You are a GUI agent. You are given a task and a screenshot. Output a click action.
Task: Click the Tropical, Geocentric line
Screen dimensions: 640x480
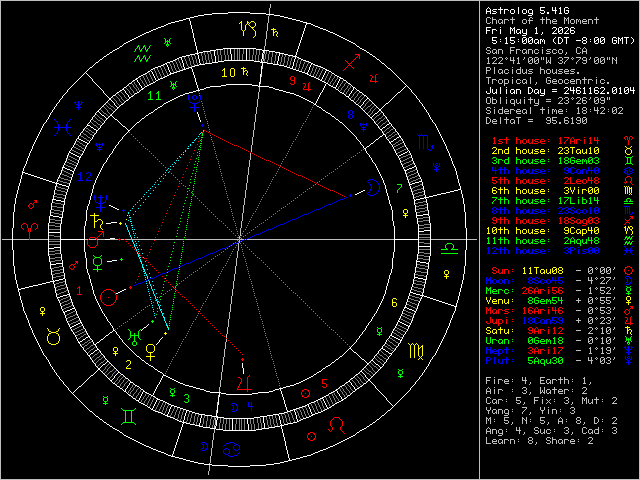(548, 81)
